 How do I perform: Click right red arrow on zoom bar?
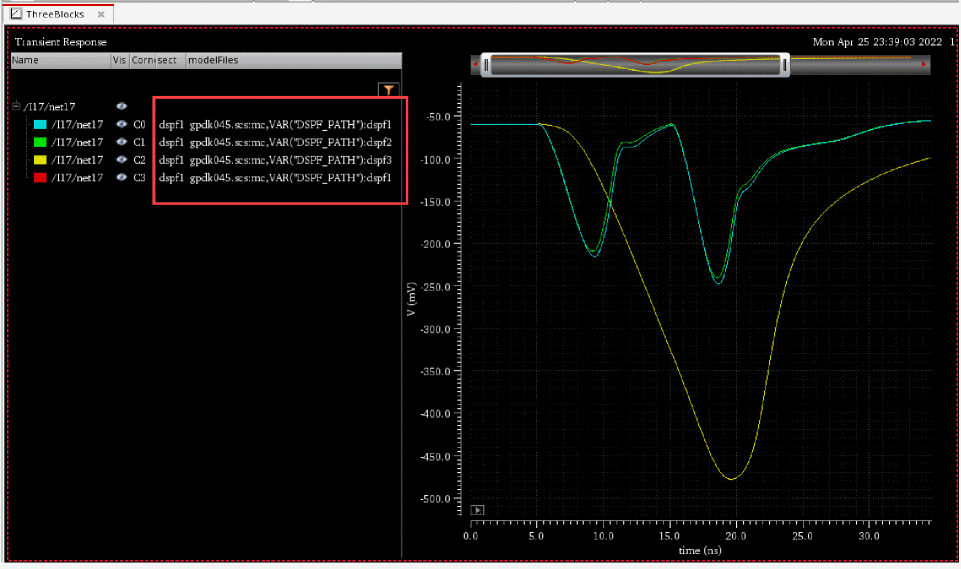(925, 65)
